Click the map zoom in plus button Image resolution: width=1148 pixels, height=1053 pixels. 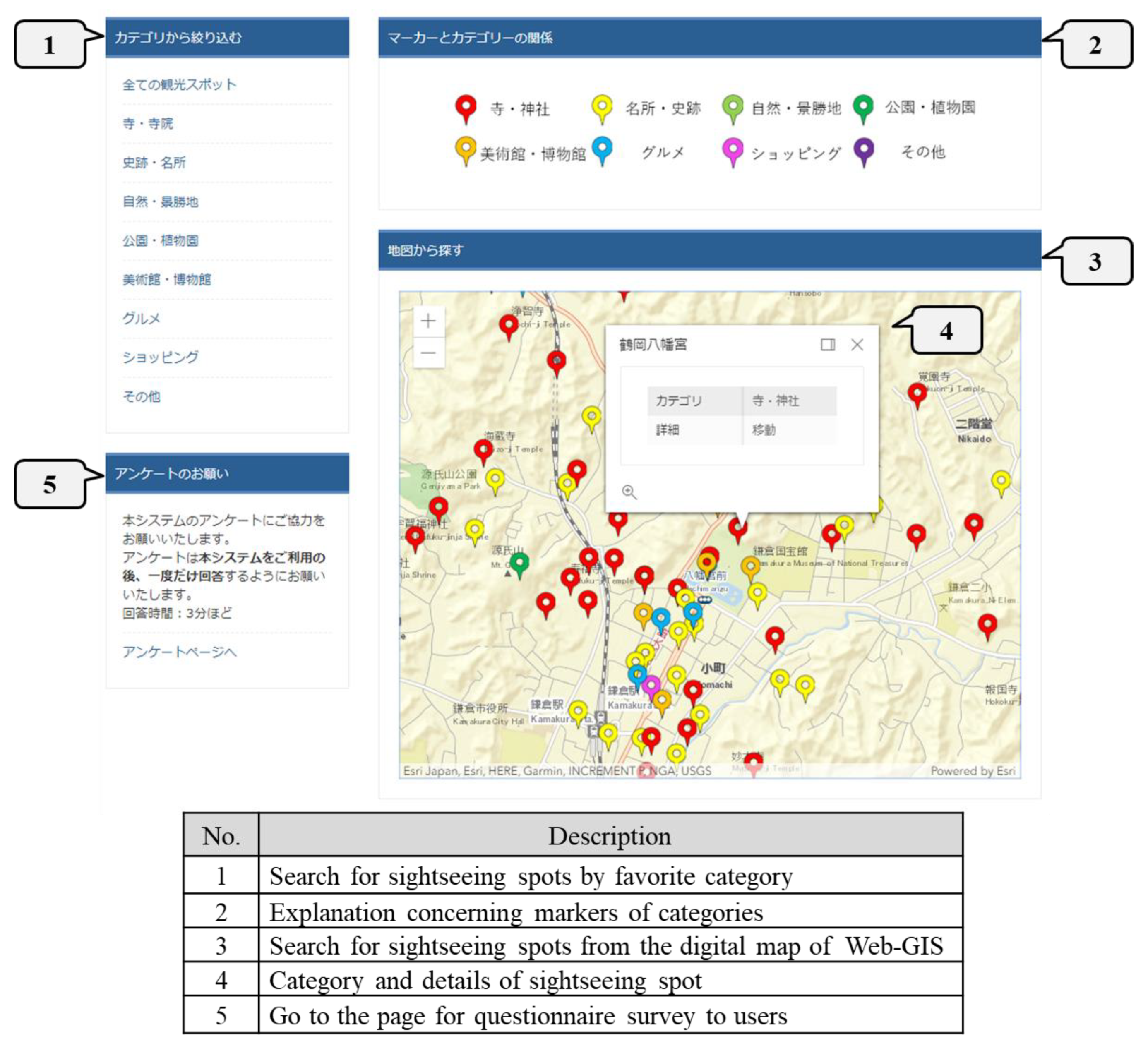pyautogui.click(x=428, y=321)
